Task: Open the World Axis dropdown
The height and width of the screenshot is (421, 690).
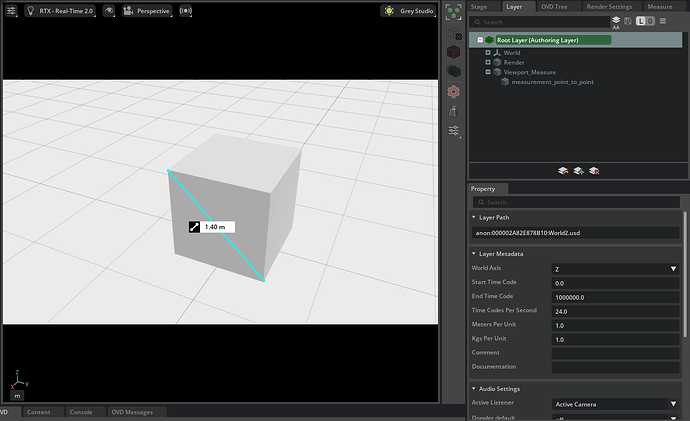Action: point(615,269)
